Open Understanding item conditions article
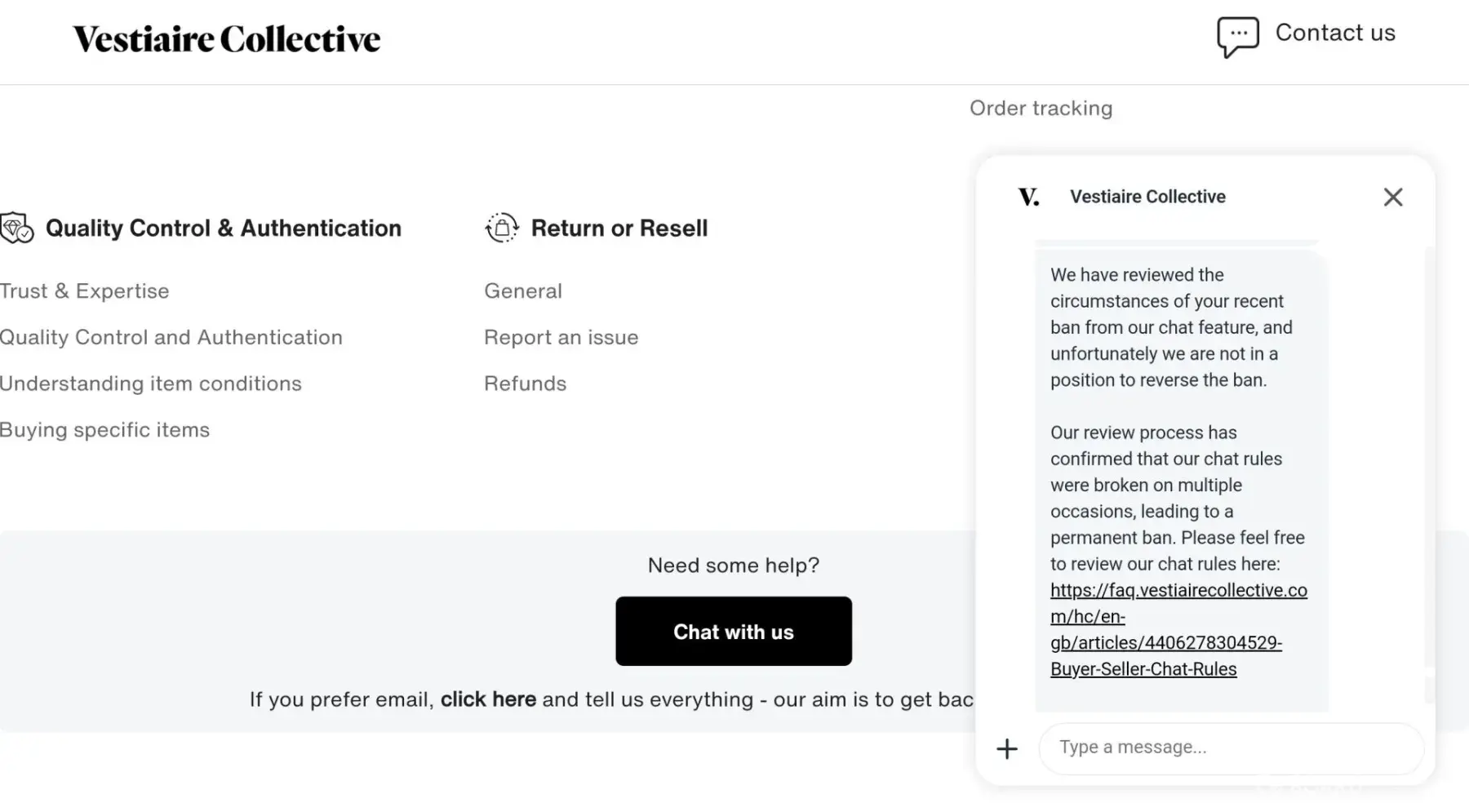Image resolution: width=1469 pixels, height=812 pixels. point(151,384)
